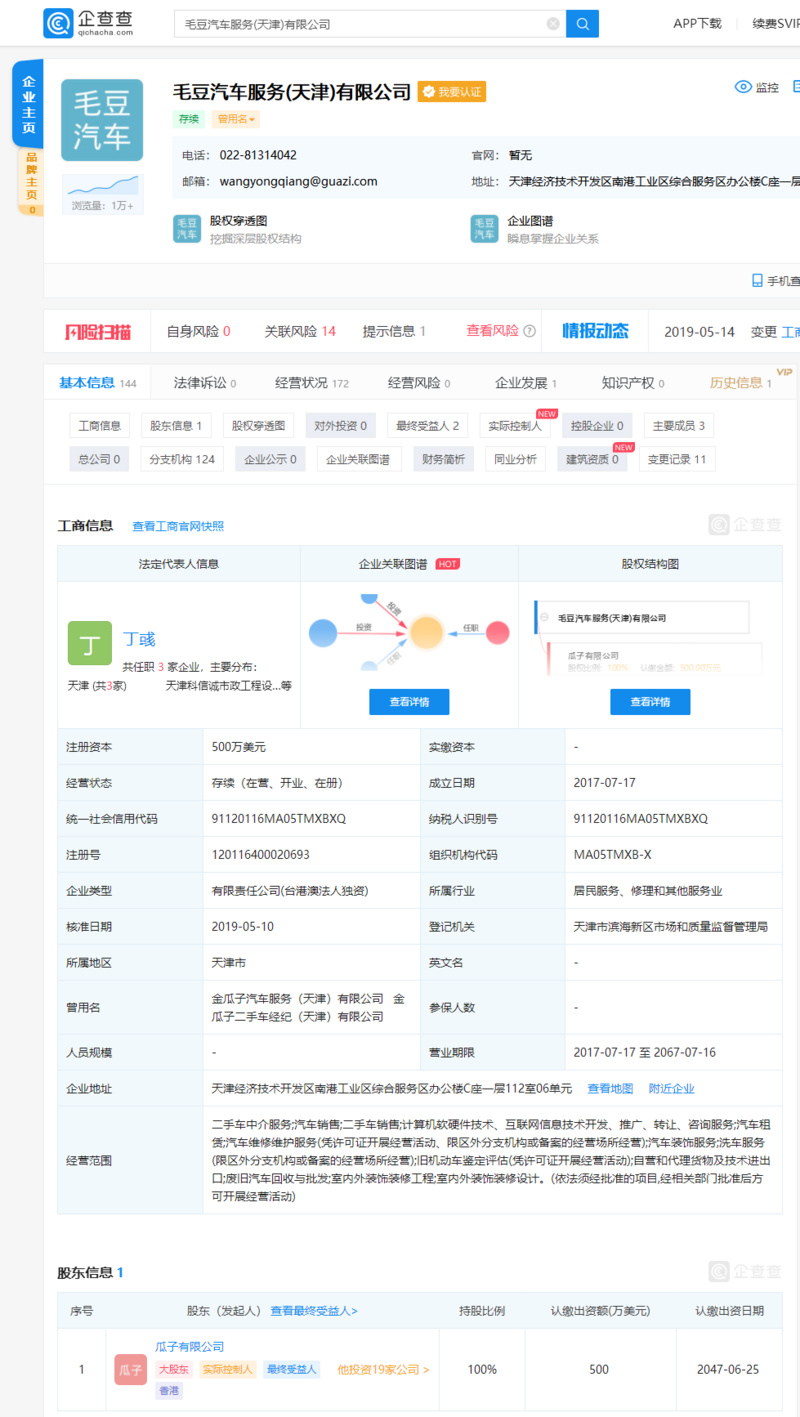Screen dimensions: 800x1417
Task: Open shareholder 瓜子有限公司 link
Action: coord(190,1347)
